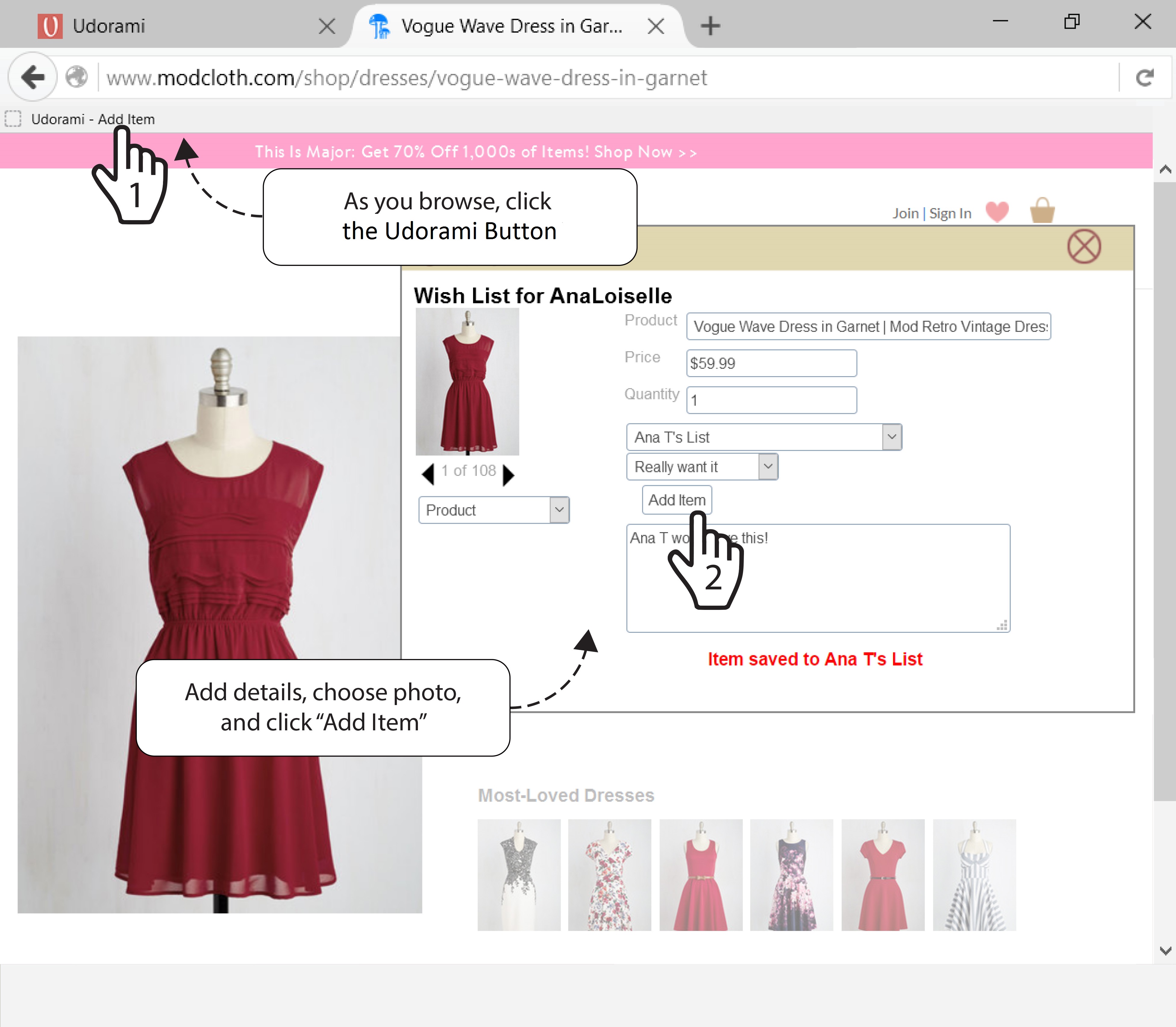The height and width of the screenshot is (1027, 1176).
Task: Open the Ana T's List dropdown
Action: 764,437
